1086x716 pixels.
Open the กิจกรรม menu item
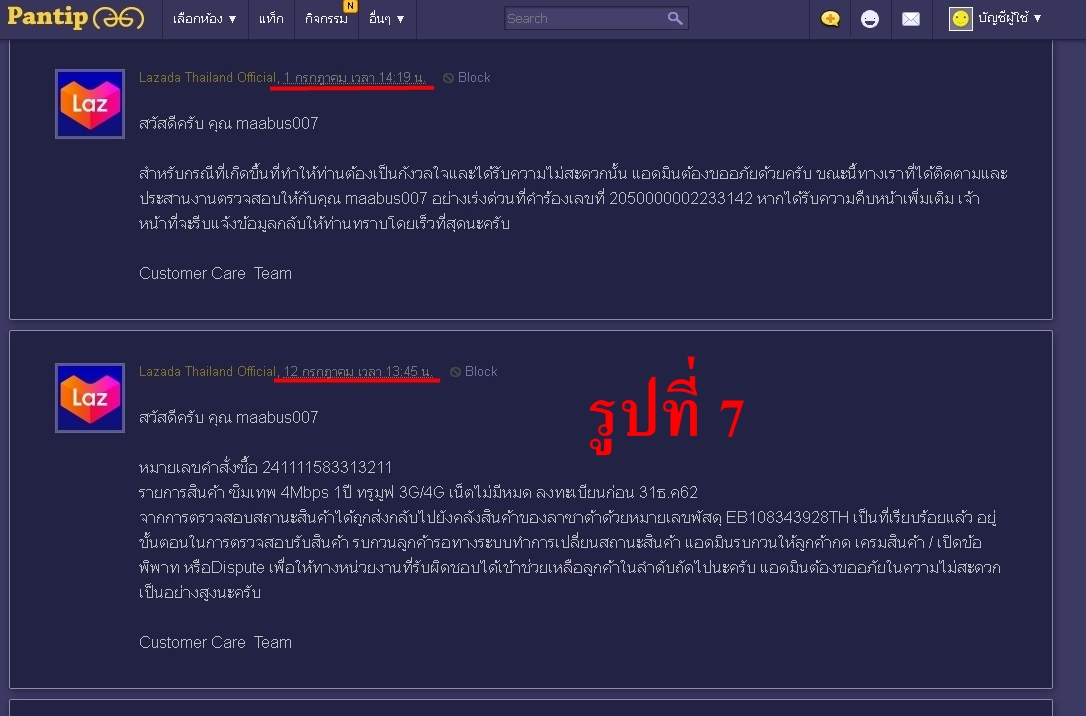pos(326,19)
